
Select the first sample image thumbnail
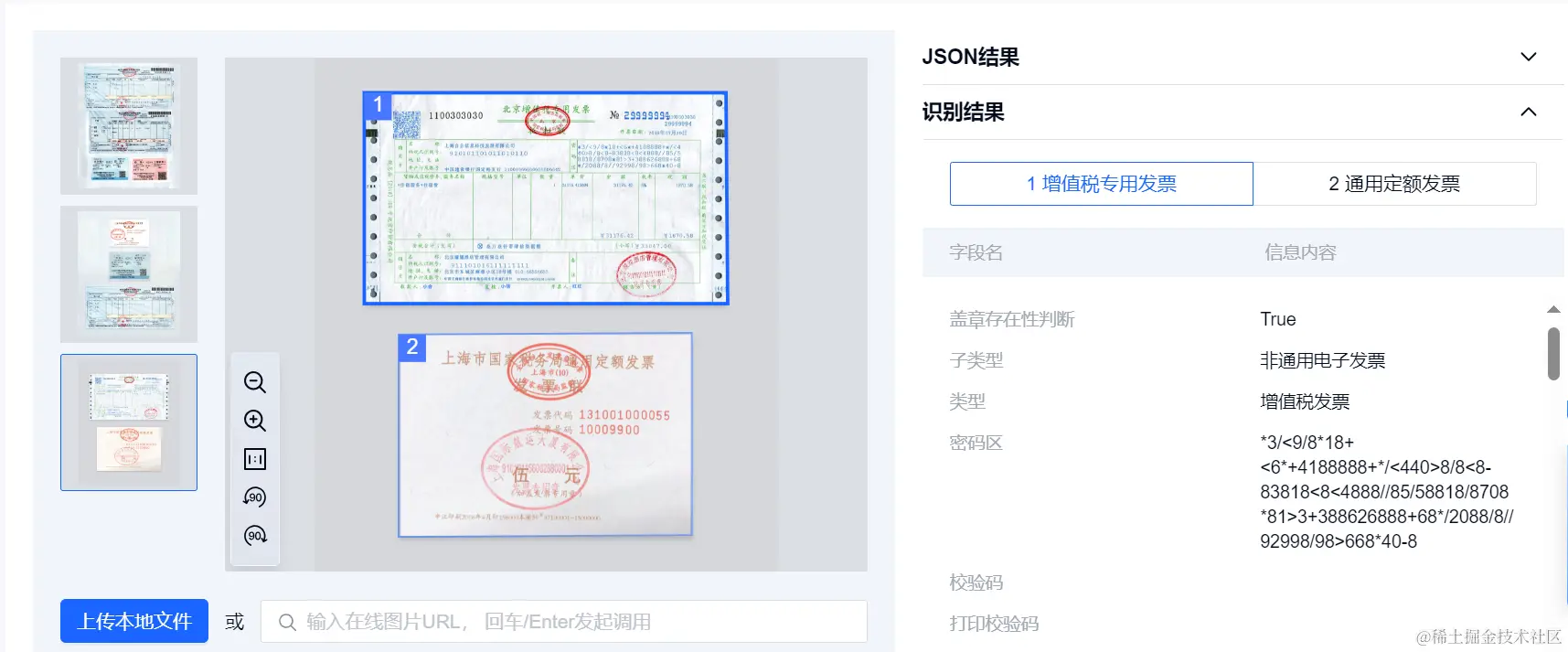129,126
